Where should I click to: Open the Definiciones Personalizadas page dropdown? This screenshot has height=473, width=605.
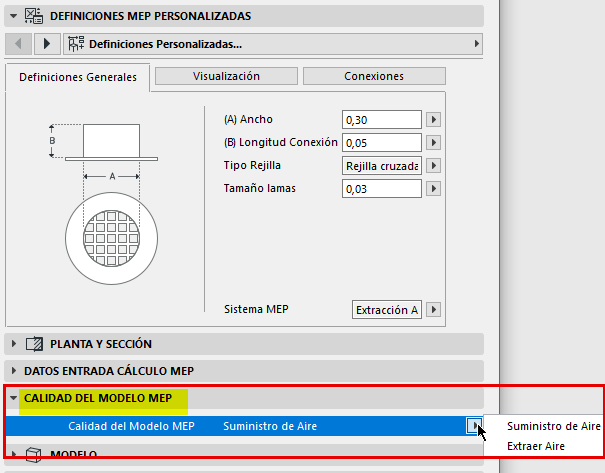(273, 44)
